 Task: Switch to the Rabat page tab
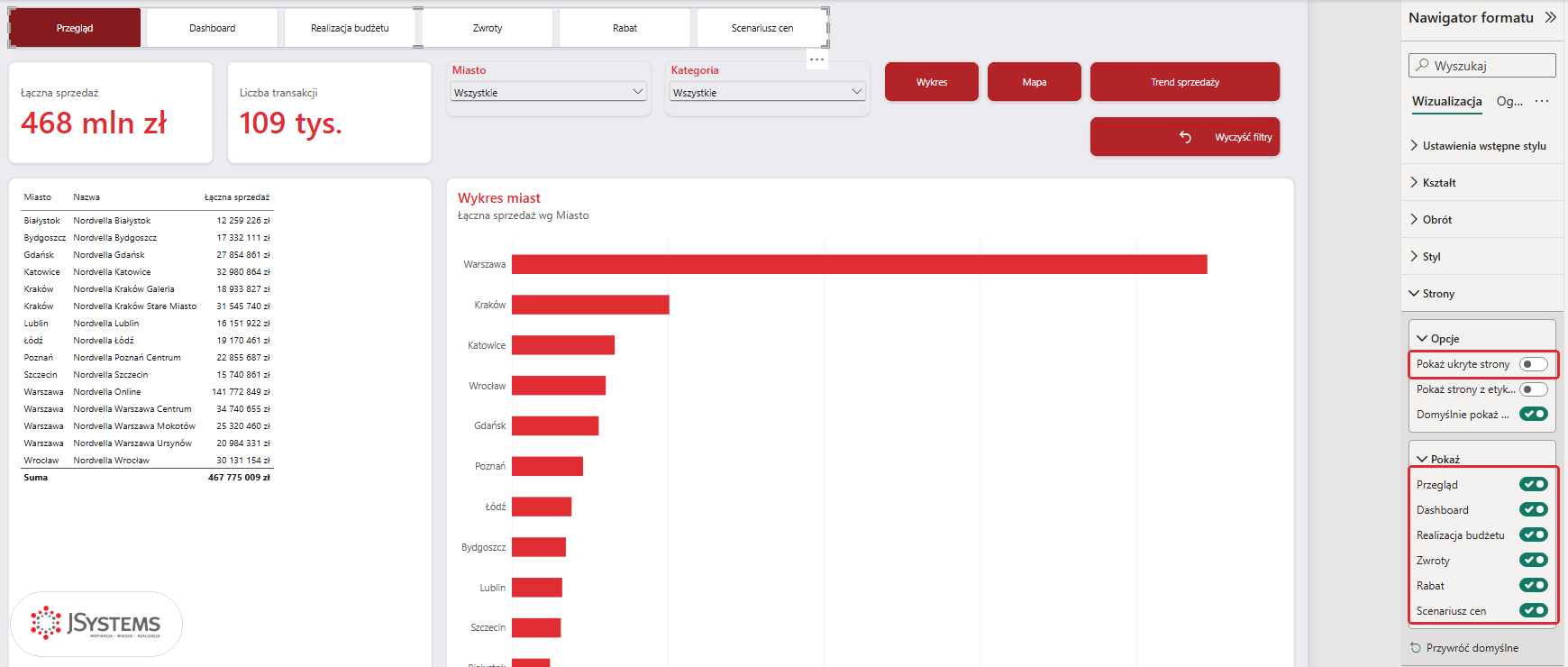tap(624, 28)
